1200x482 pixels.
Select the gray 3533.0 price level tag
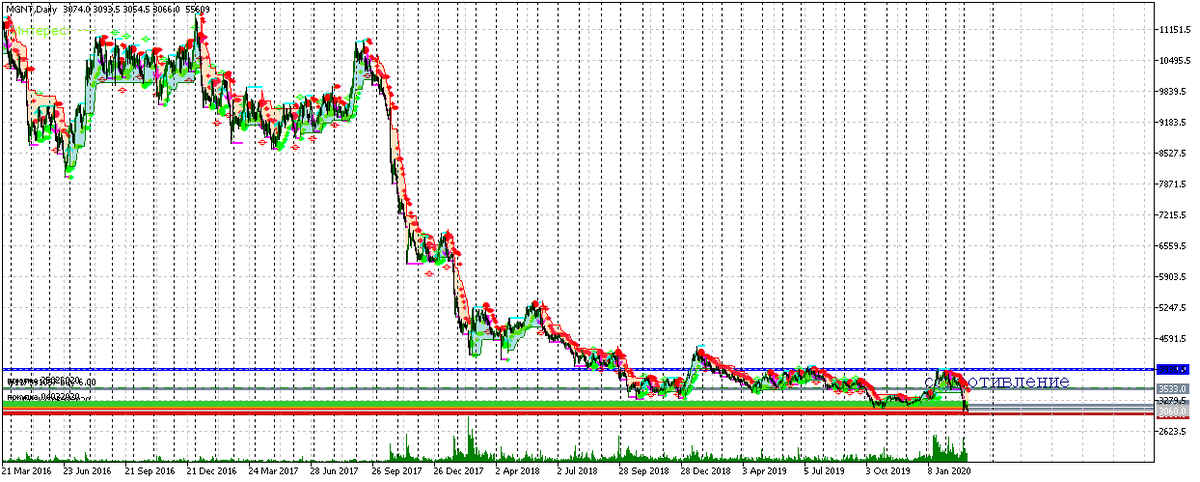(1172, 389)
